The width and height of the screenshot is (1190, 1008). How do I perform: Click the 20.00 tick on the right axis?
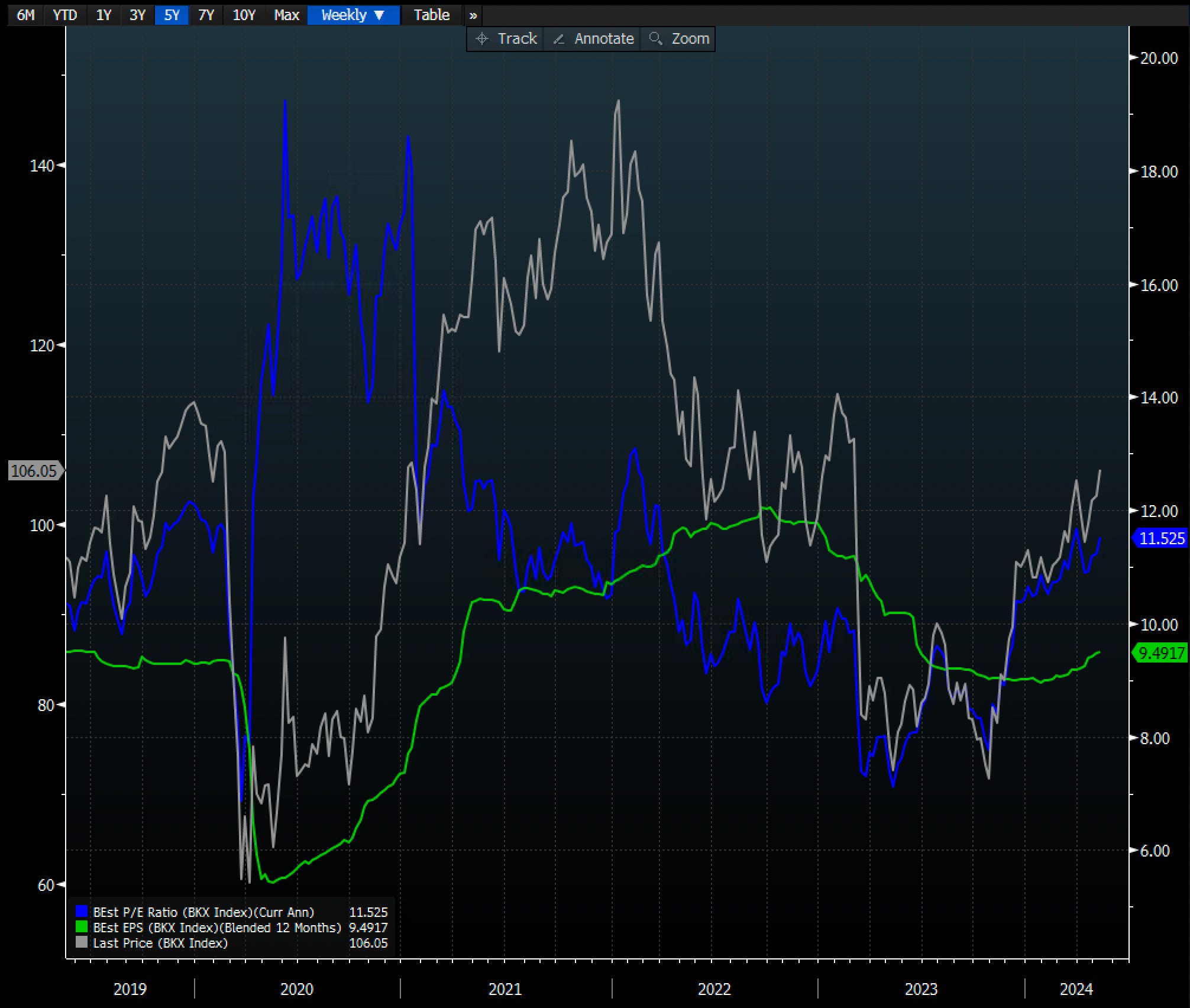pyautogui.click(x=1159, y=58)
